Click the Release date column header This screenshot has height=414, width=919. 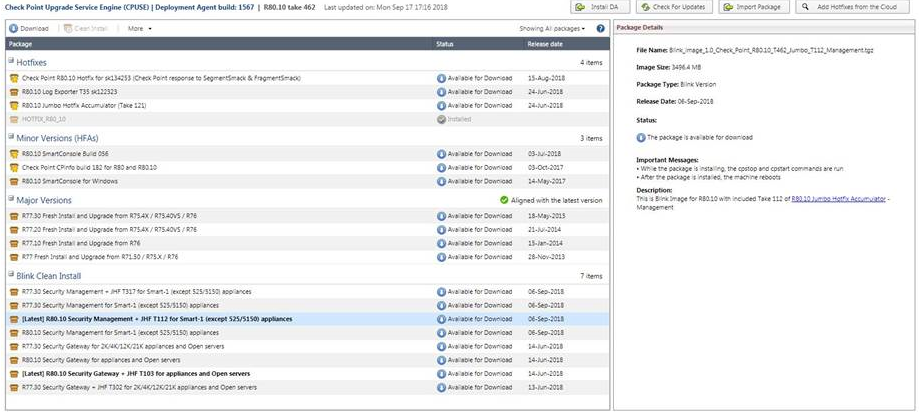[566, 44]
